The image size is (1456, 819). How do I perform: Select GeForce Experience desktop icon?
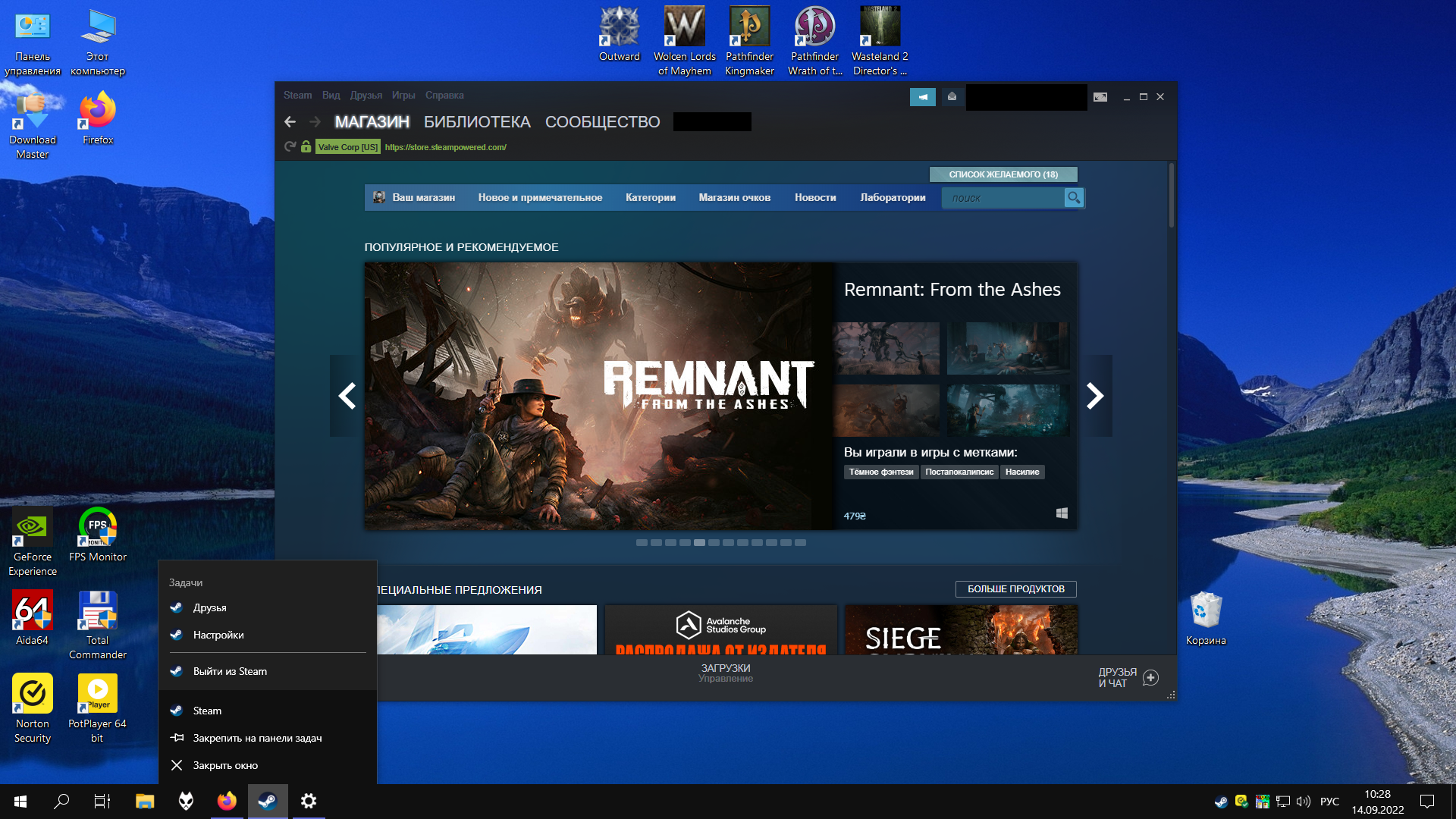point(33,542)
